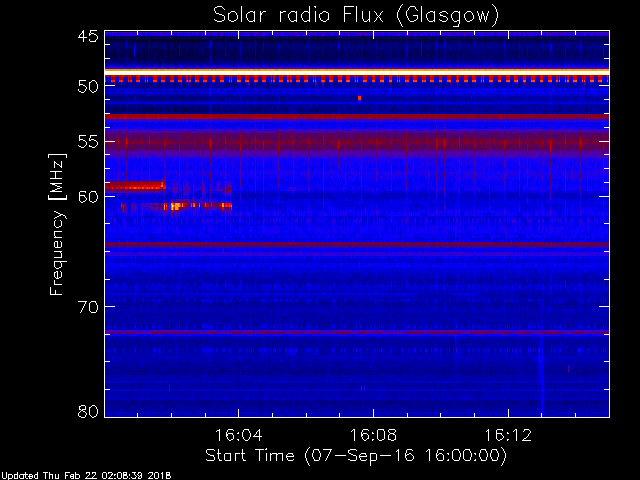This screenshot has height=480, width=640.
Task: Click the 70 frequency tick label
Action: click(88, 307)
